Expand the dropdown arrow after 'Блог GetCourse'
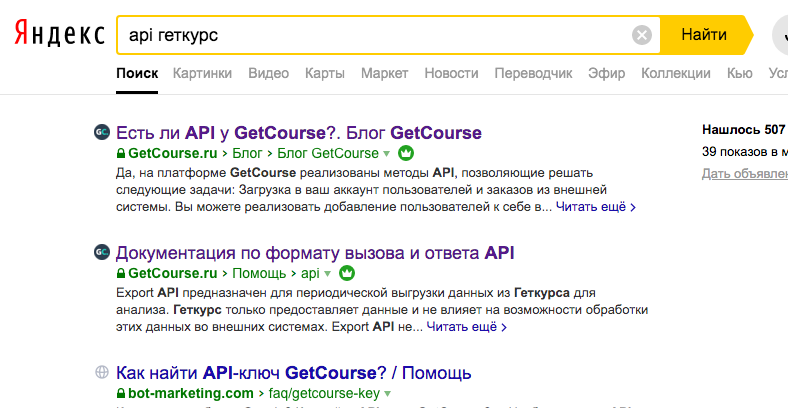The image size is (788, 408). coord(386,154)
